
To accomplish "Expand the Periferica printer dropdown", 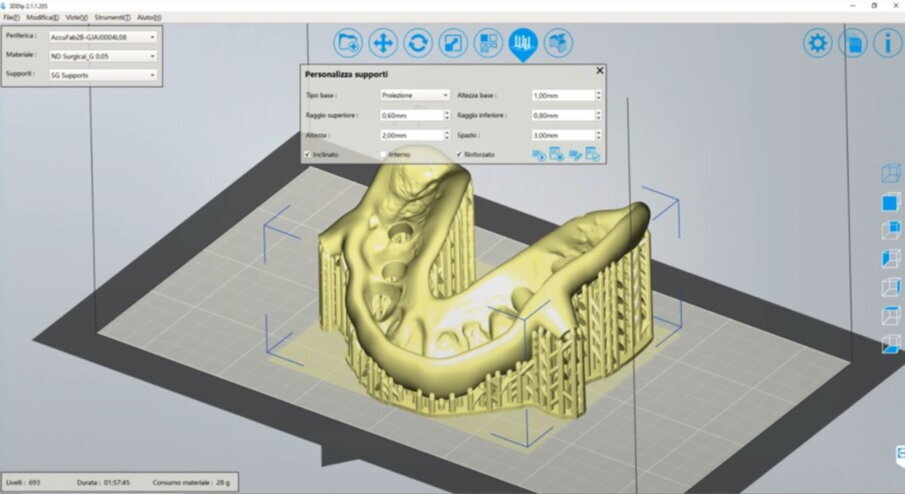I will (x=102, y=37).
